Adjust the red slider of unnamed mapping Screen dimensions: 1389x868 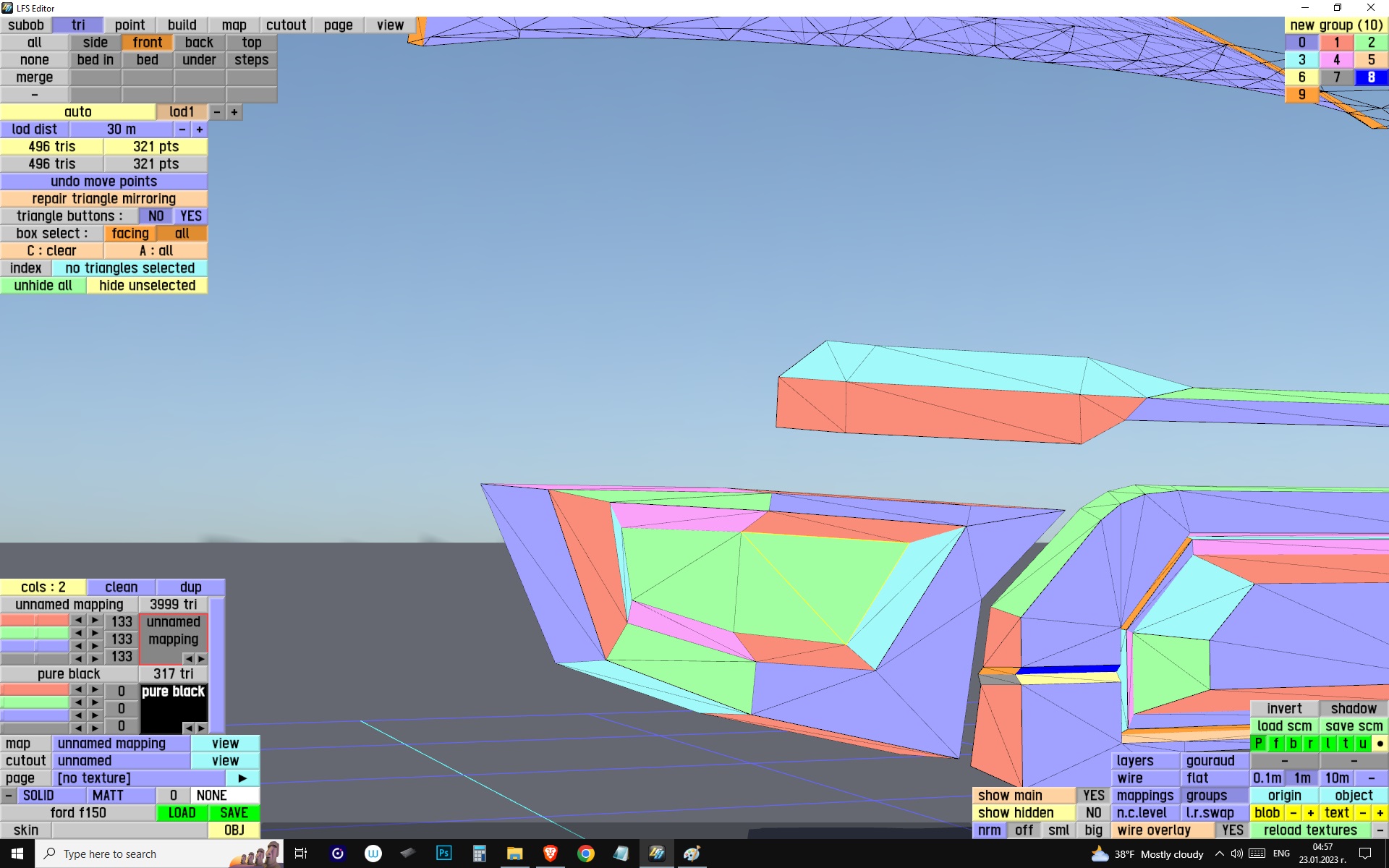35,621
